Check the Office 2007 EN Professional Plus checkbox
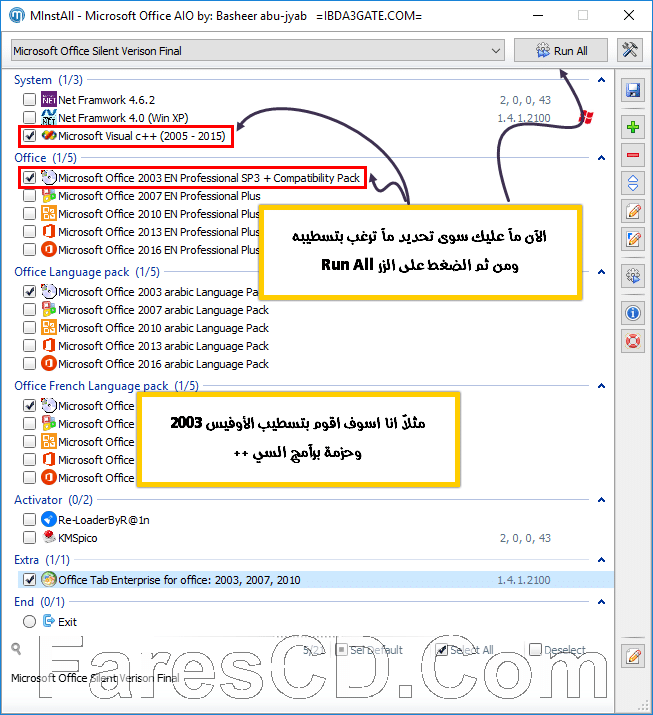This screenshot has height=715, width=653. pos(29,196)
